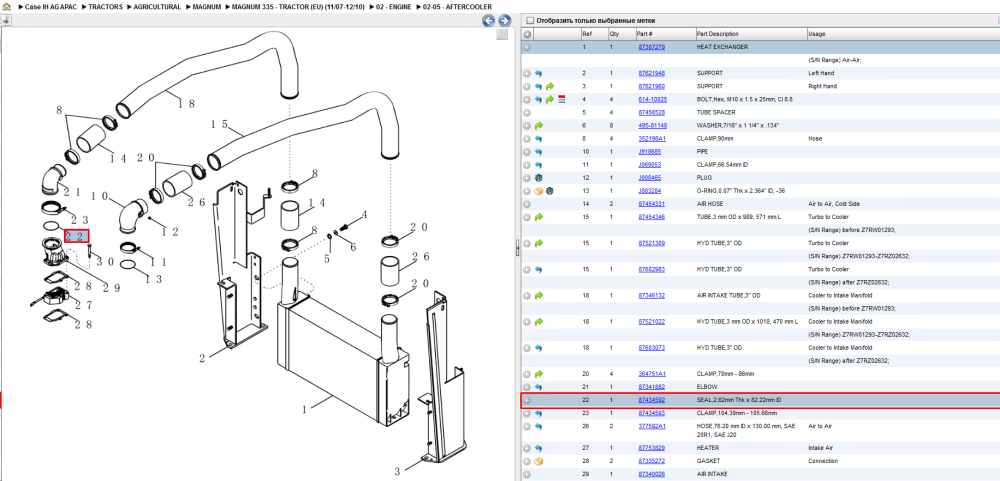Click the red list icon in BOLT row 4
The height and width of the screenshot is (481, 1000).
coord(562,100)
